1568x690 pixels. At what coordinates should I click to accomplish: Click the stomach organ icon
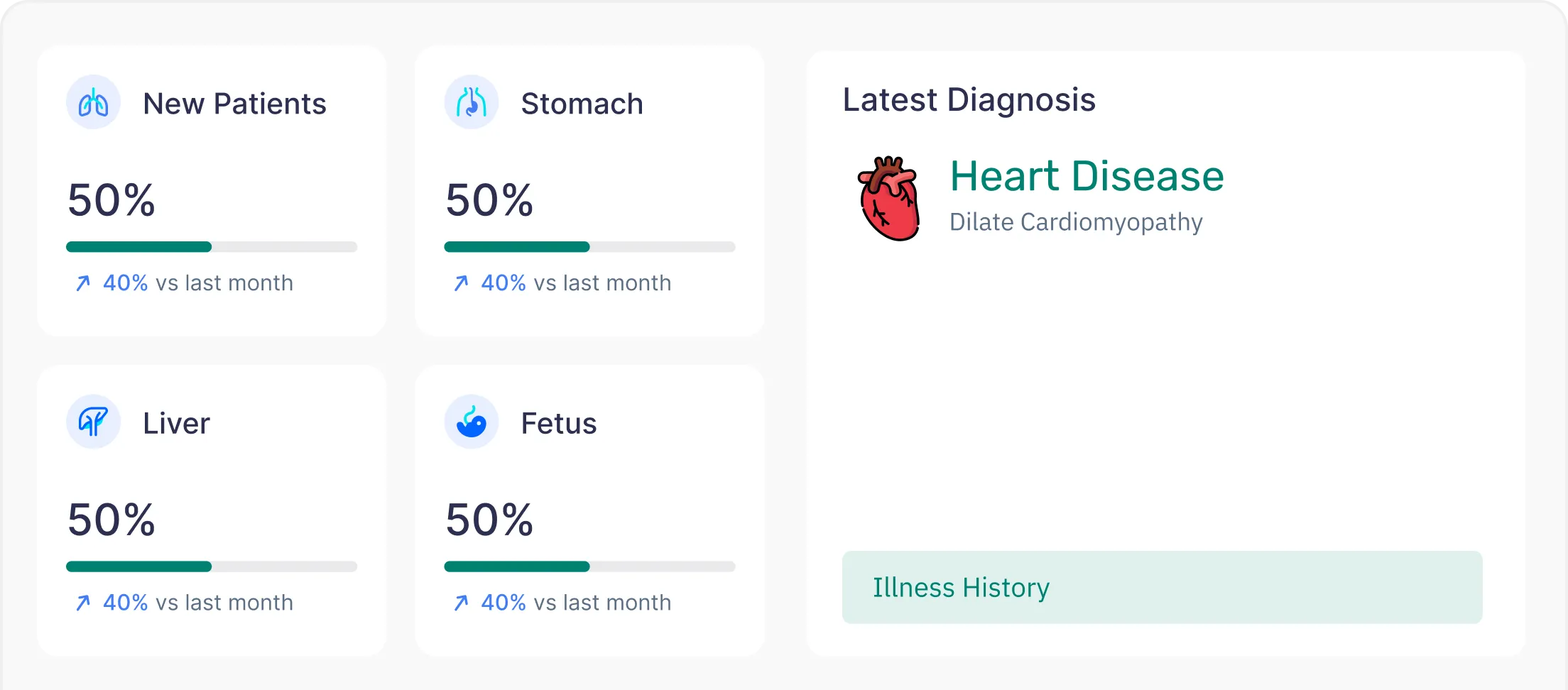pyautogui.click(x=471, y=102)
